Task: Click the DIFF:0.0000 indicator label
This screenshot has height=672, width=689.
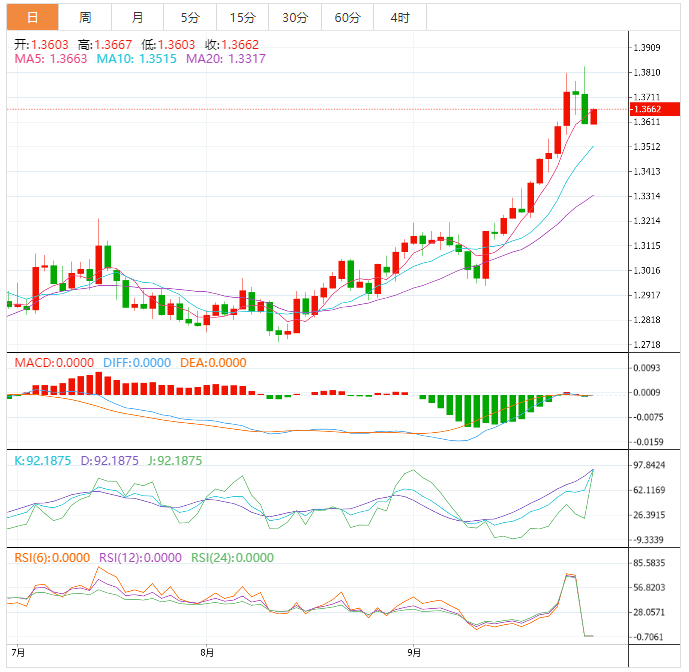Action: pos(137,363)
